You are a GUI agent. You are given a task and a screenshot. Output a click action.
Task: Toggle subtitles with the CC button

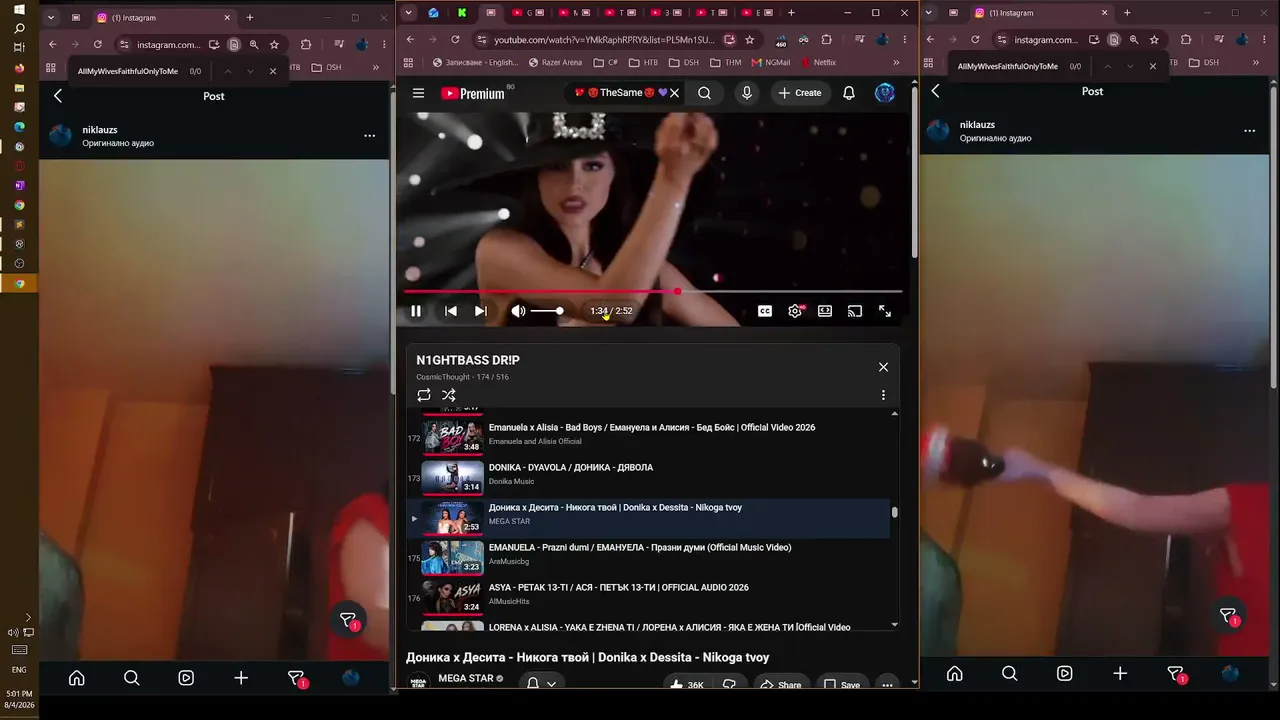coord(765,311)
